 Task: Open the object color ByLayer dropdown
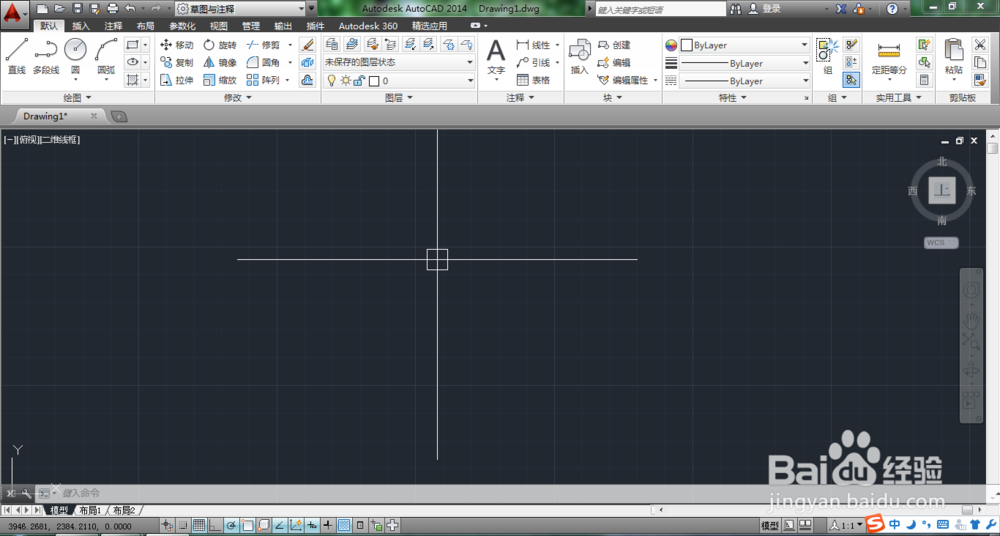(744, 45)
